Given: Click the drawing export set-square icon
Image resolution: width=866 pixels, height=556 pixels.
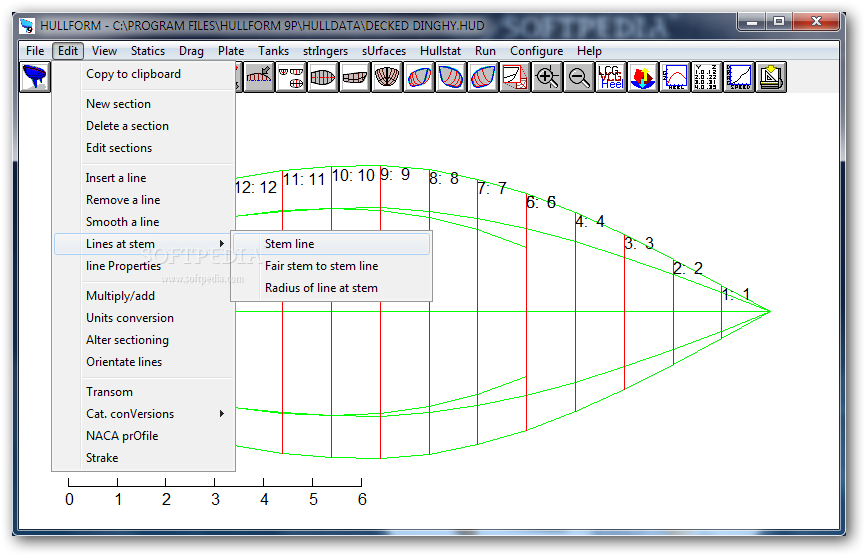Looking at the screenshot, I should 771,77.
